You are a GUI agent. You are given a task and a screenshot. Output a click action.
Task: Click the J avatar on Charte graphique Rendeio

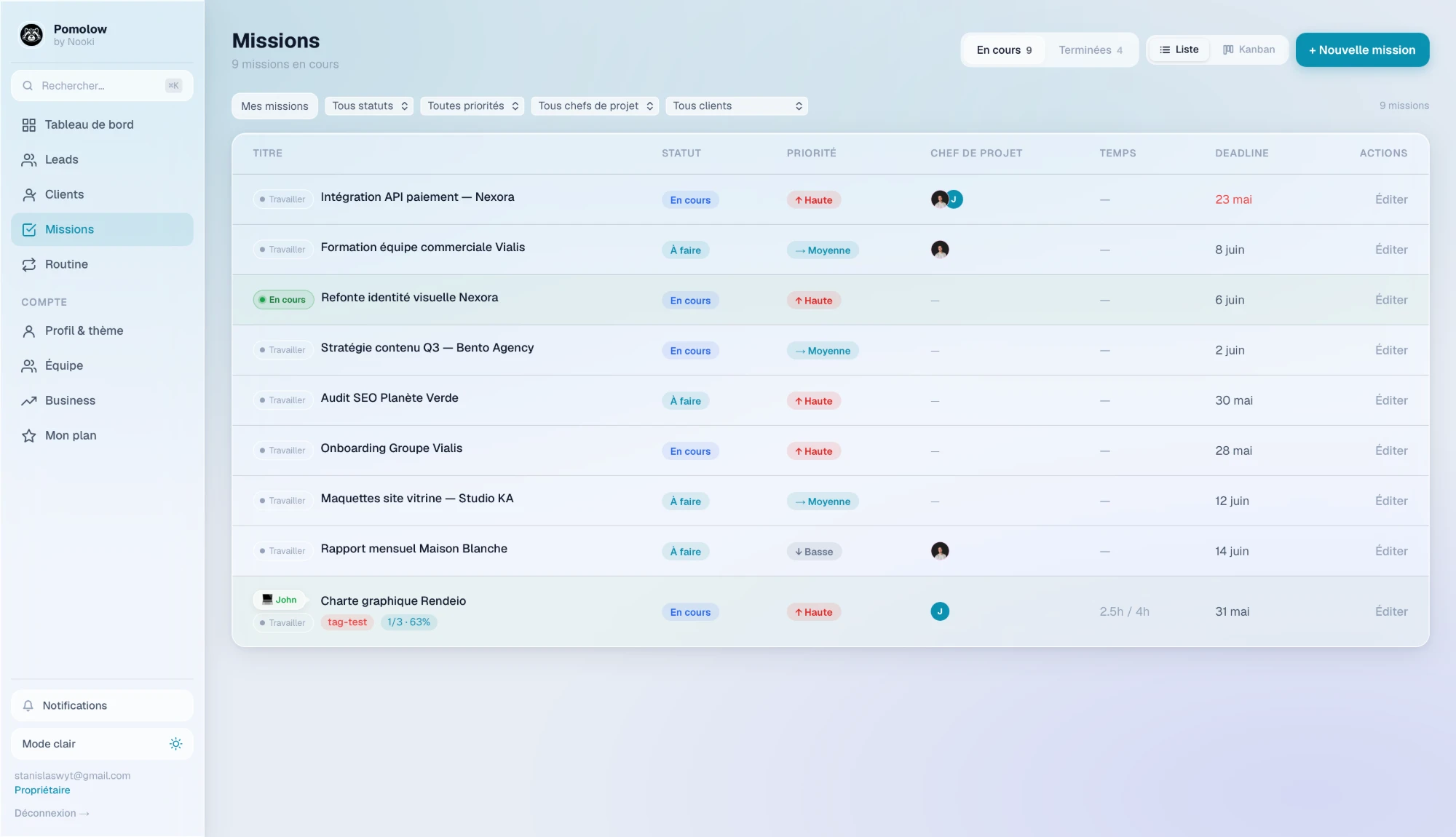[940, 612]
